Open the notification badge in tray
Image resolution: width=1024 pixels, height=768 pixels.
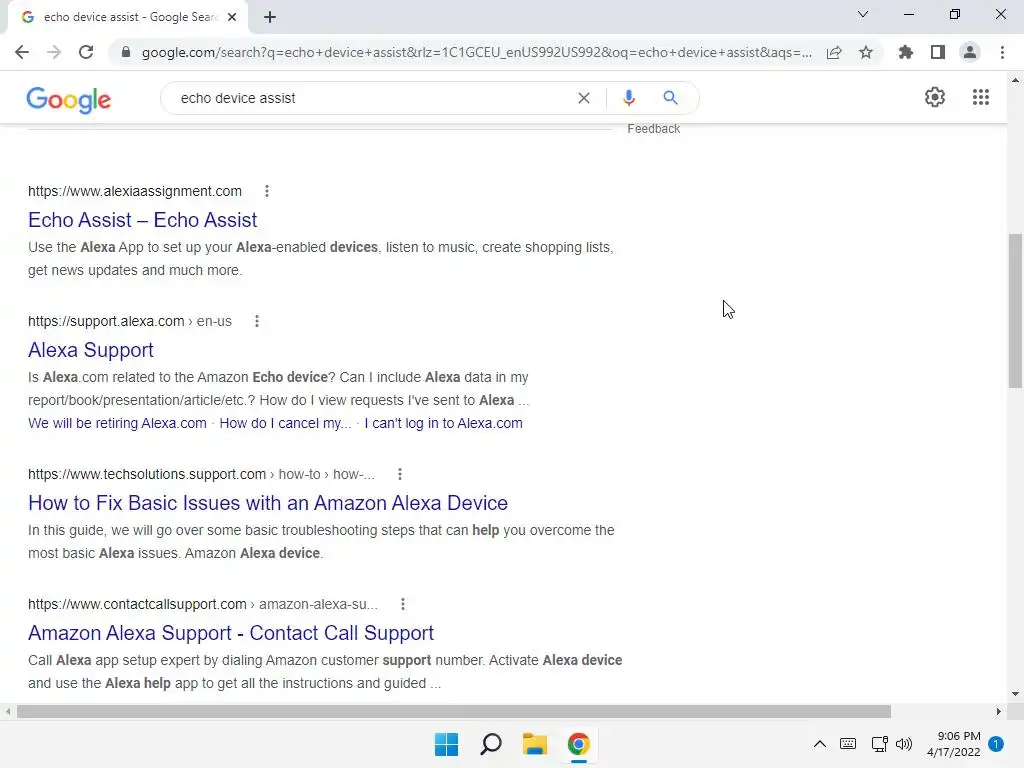coord(996,744)
